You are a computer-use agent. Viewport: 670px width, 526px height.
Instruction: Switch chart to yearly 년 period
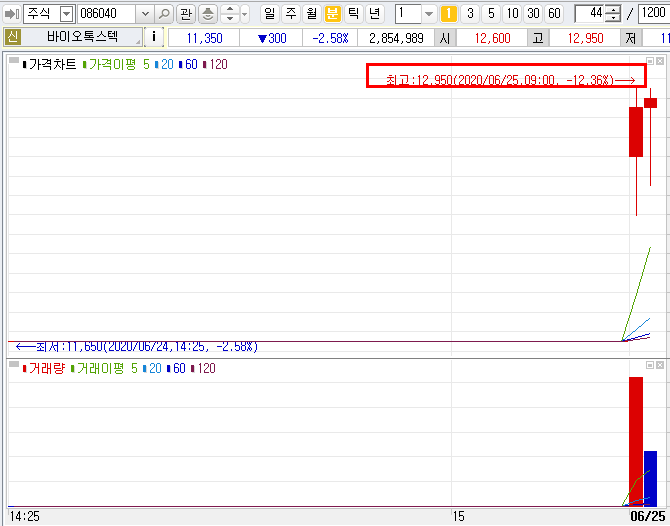374,14
